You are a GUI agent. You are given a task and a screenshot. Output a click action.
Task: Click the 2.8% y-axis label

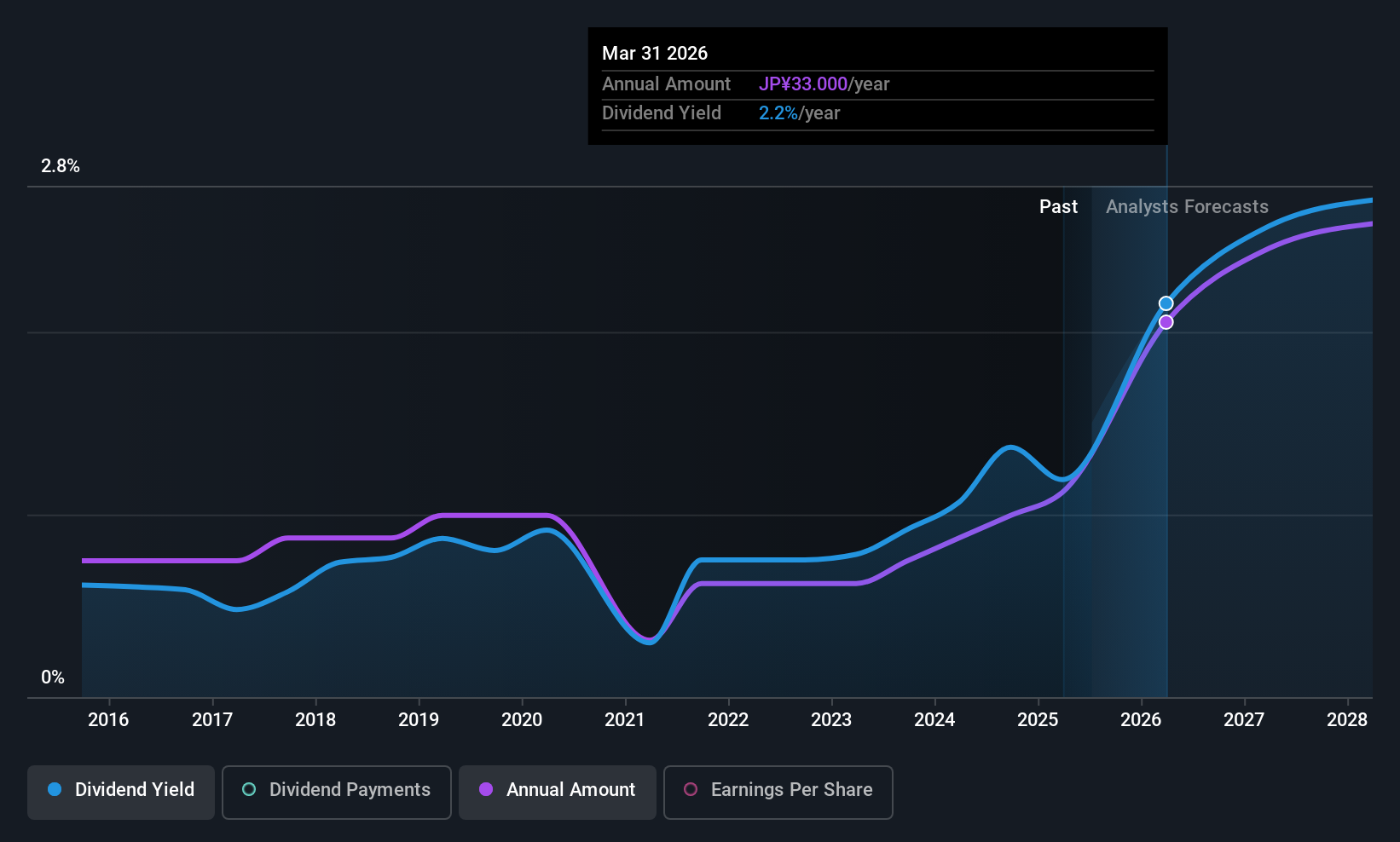click(x=61, y=166)
